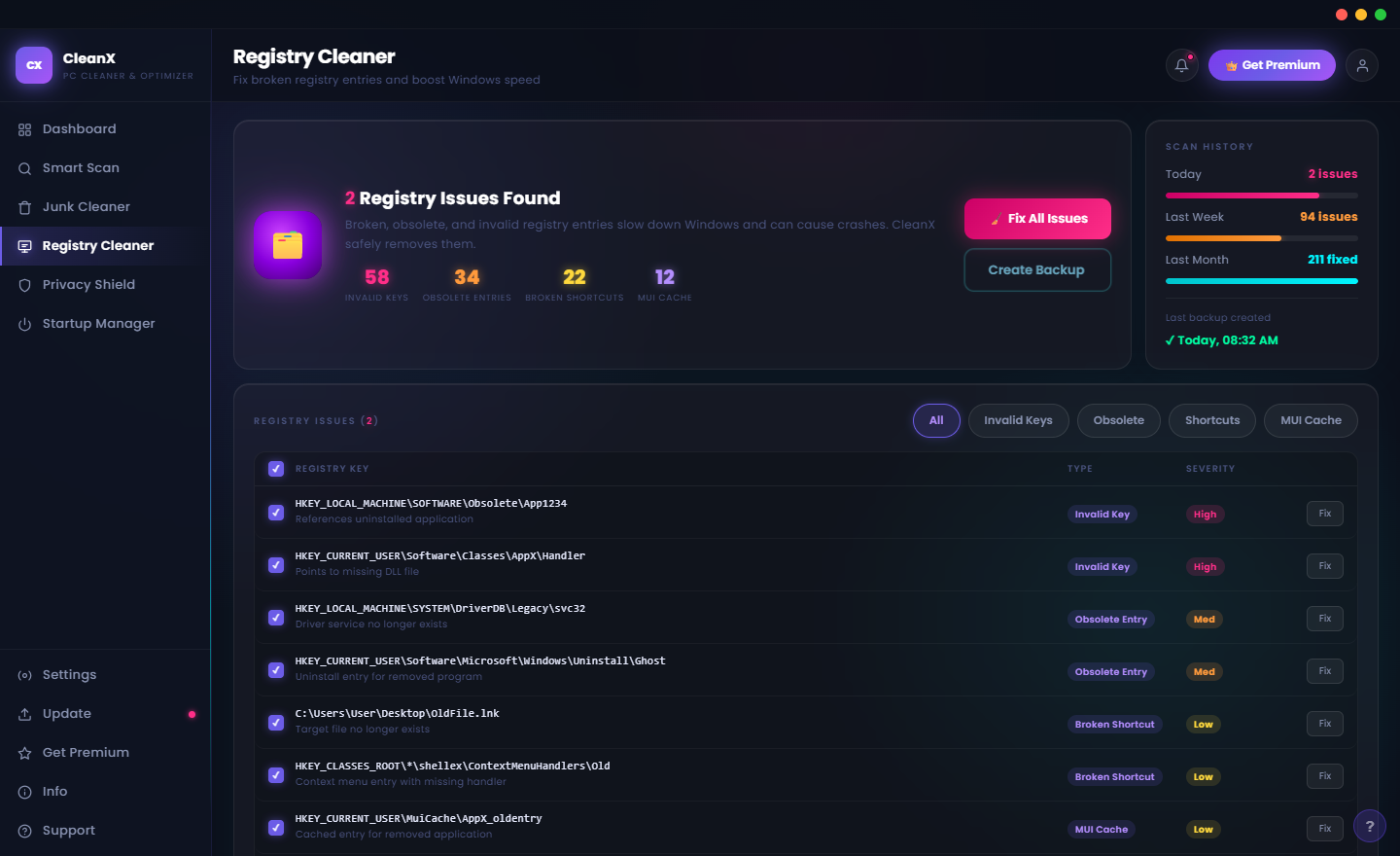The image size is (1400, 856).
Task: Click the 22 Broken Shortcuts stat
Action: tap(575, 284)
